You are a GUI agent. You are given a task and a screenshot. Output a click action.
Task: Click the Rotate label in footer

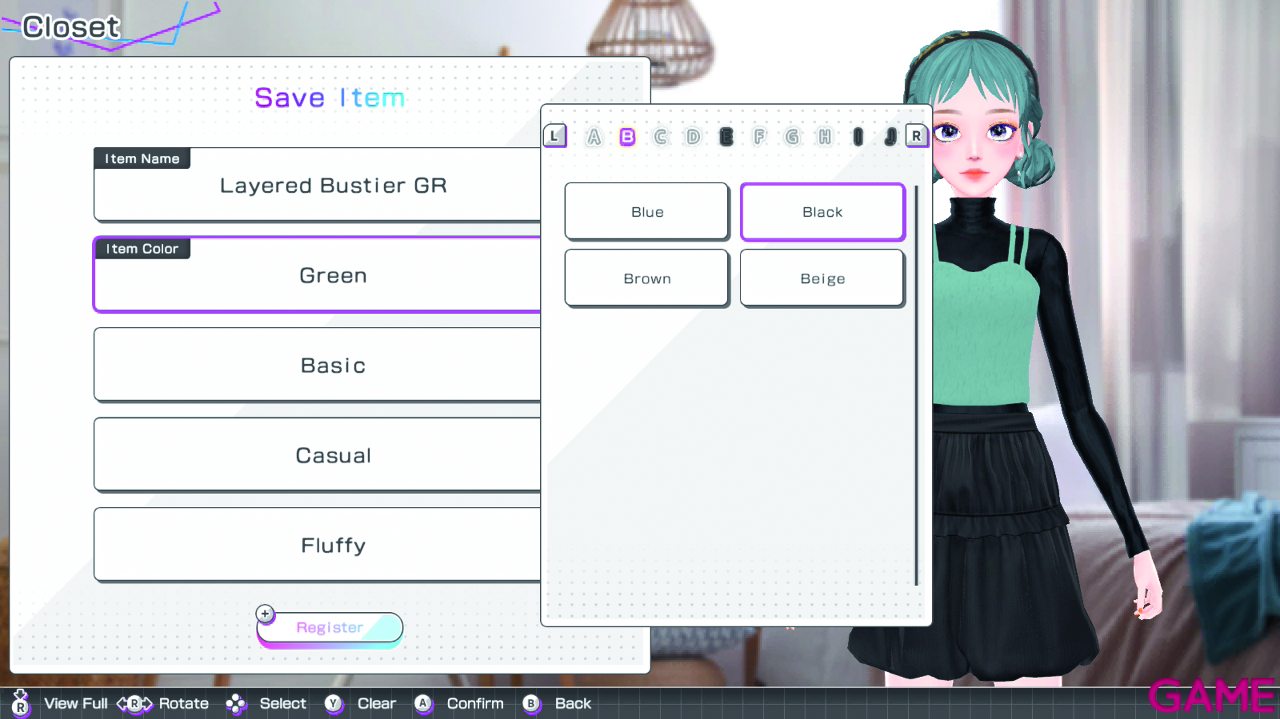pos(184,704)
